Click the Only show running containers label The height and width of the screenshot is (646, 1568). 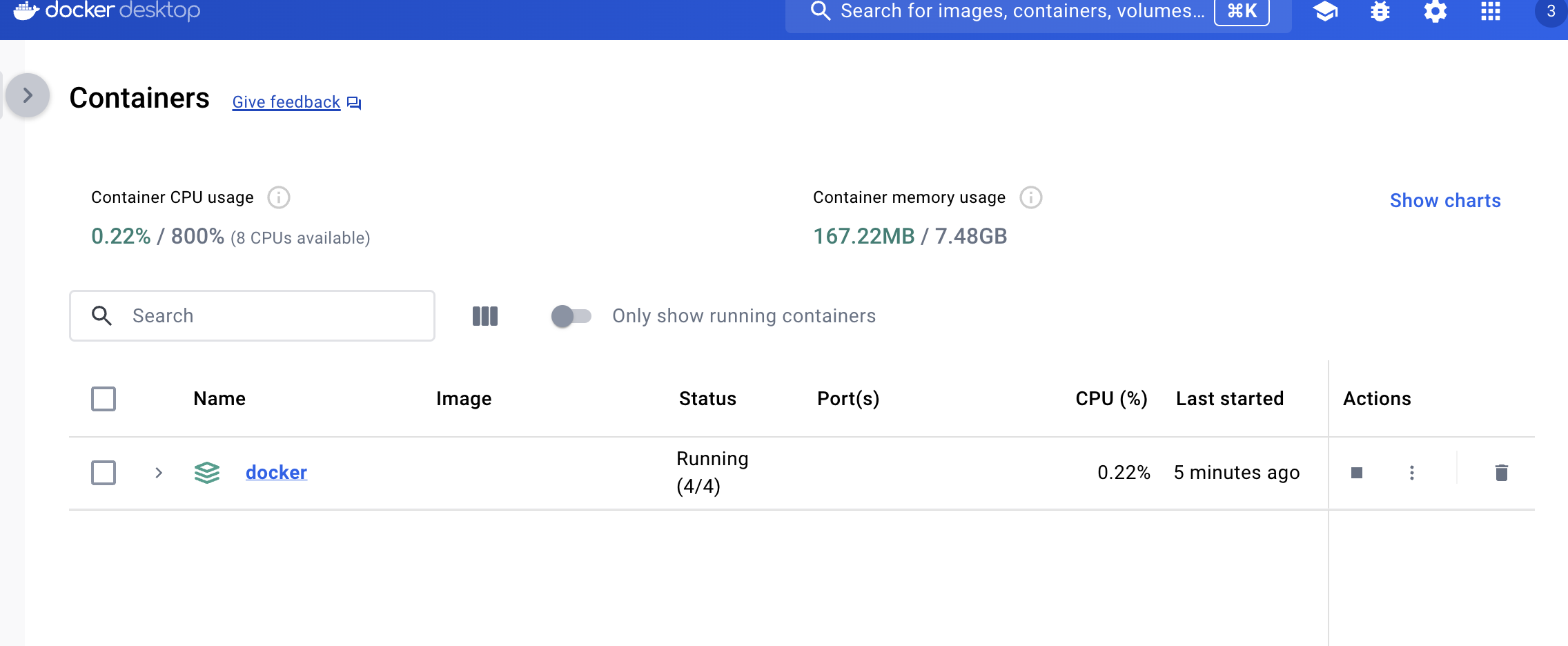pyautogui.click(x=744, y=316)
